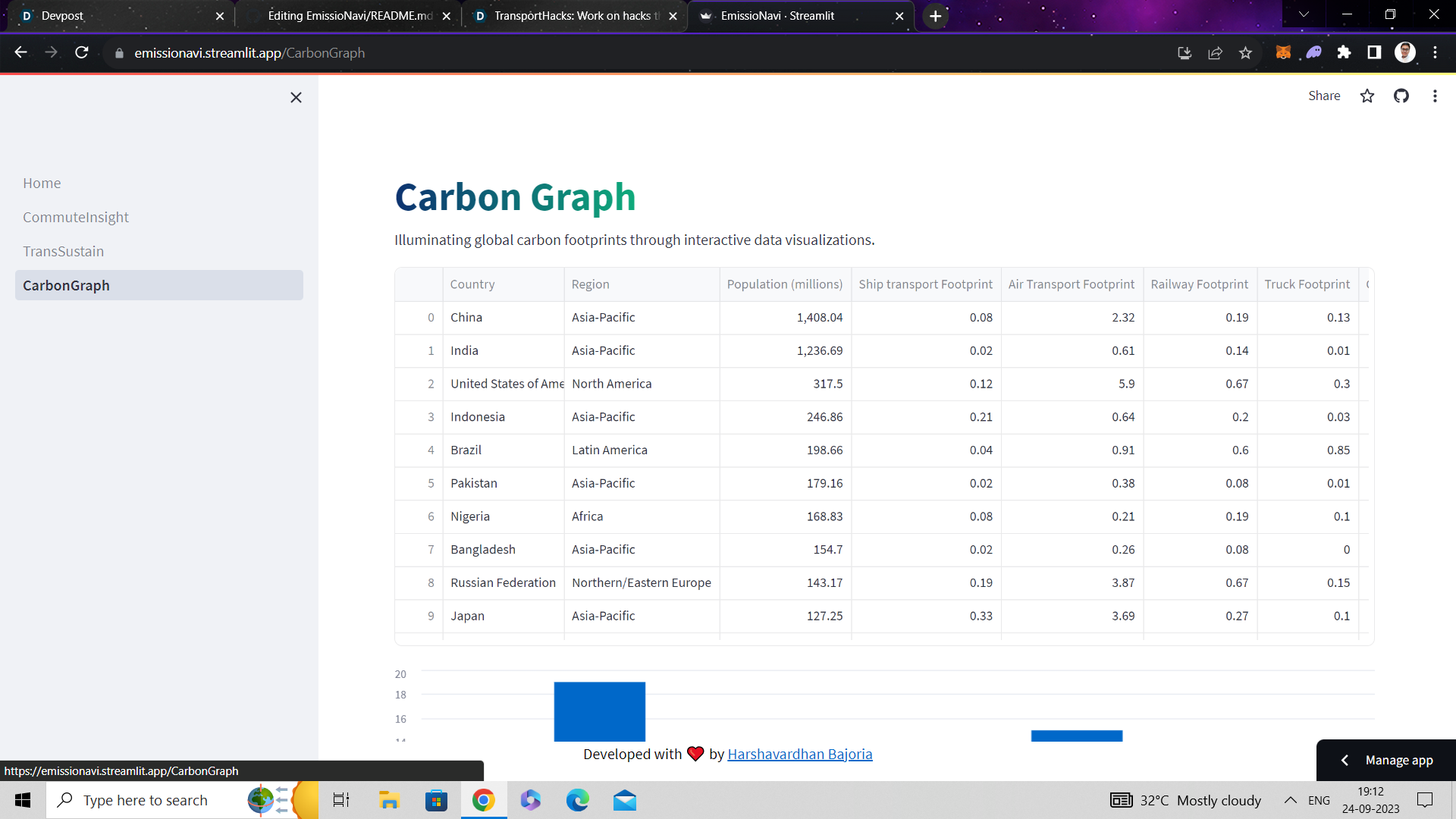Screen dimensions: 1456x819
Task: Click the Share button
Action: 1323,96
